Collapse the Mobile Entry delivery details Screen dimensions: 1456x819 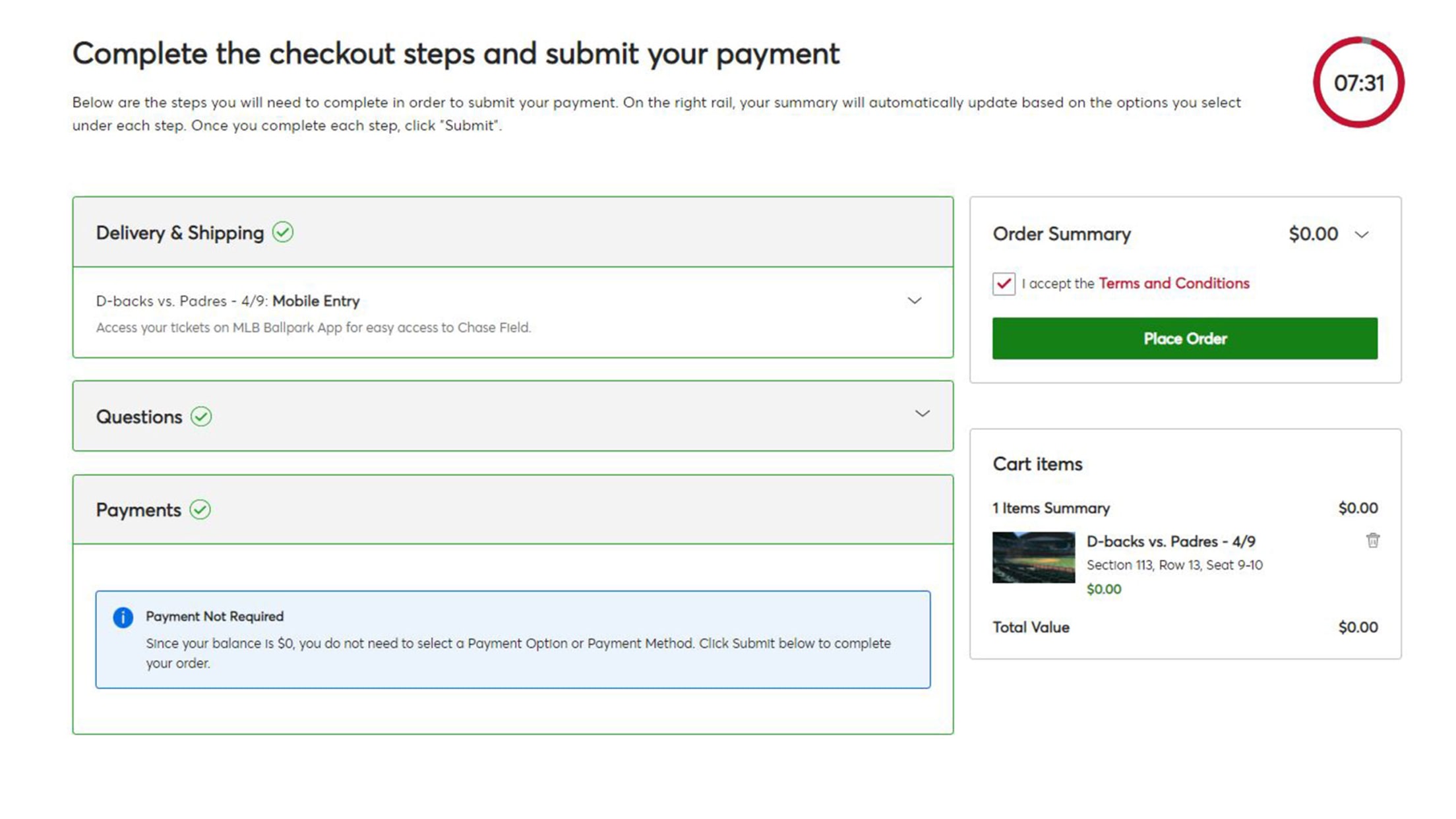pos(915,300)
